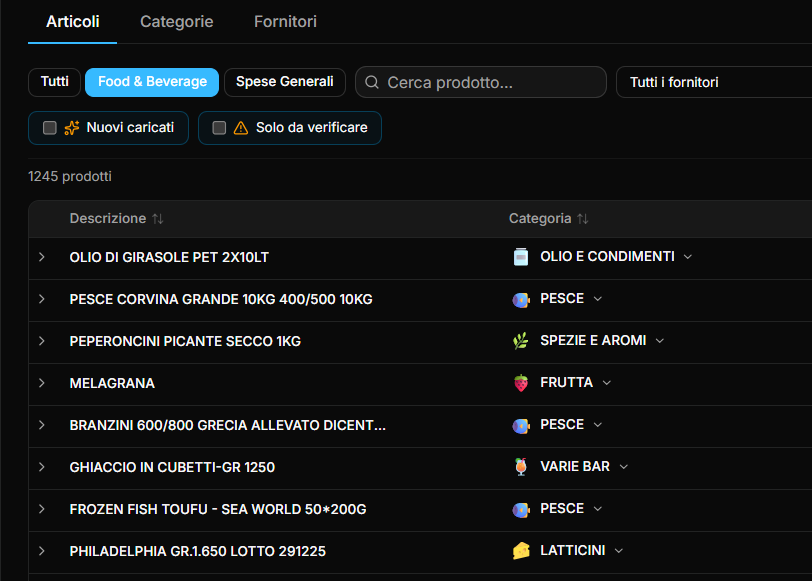Open category dropdown arrow for BRANZINI row
Viewport: 812px width, 581px height.
598,425
